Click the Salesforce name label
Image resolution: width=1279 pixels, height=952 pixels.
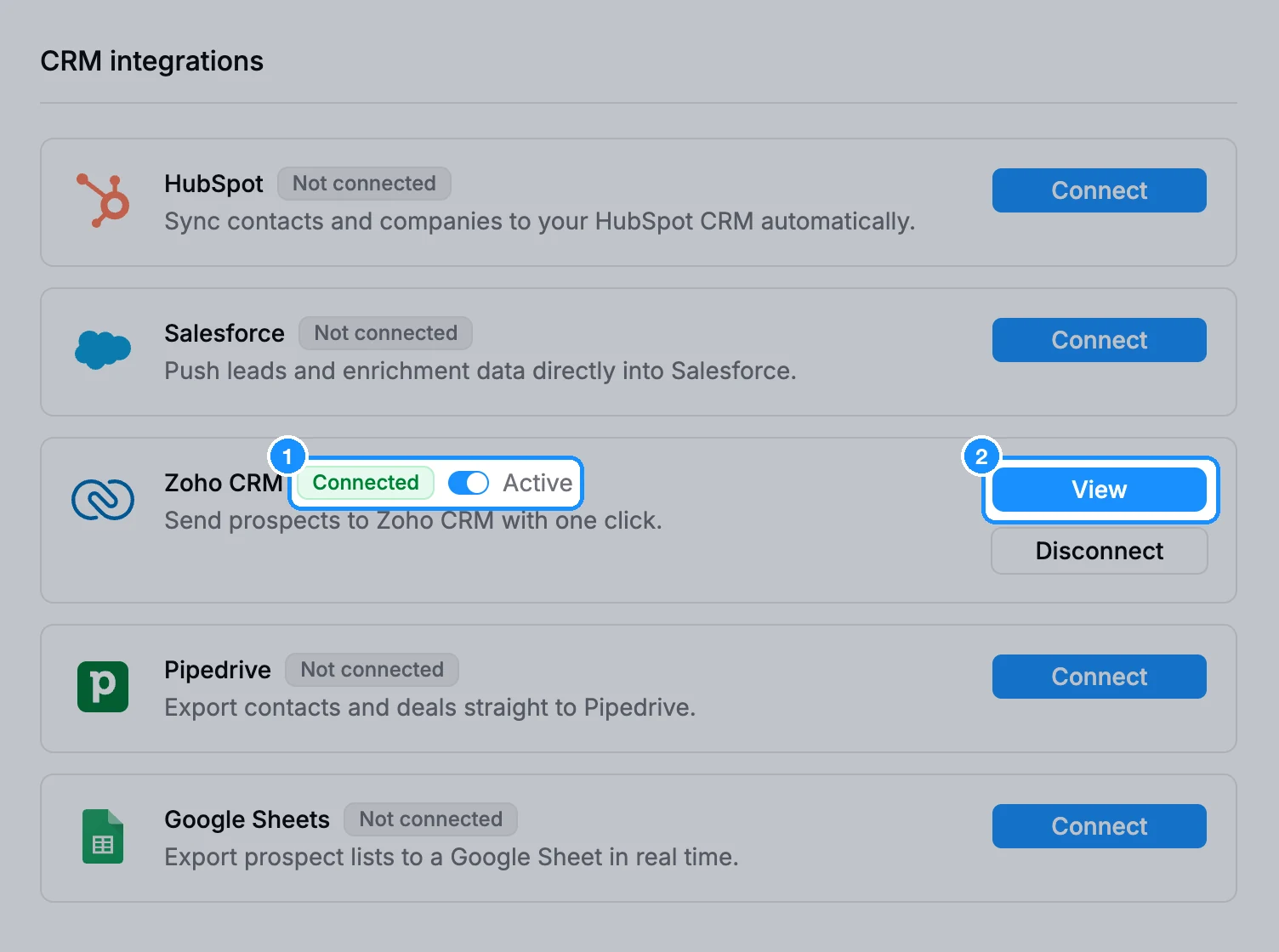(x=225, y=333)
